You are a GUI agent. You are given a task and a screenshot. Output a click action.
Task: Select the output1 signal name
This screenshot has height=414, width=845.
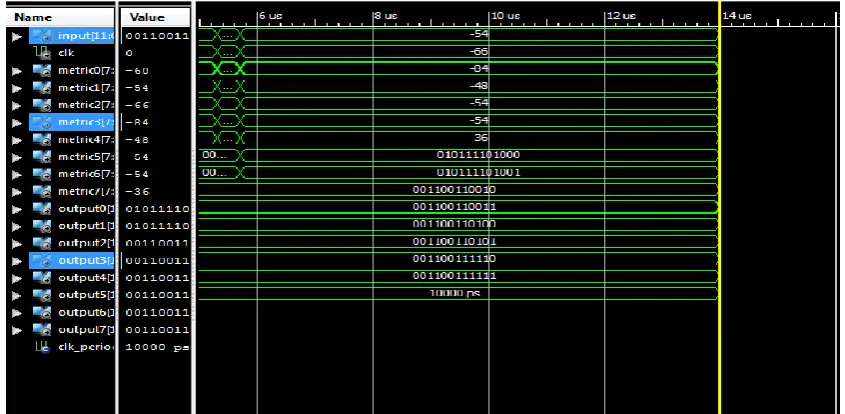pos(86,226)
